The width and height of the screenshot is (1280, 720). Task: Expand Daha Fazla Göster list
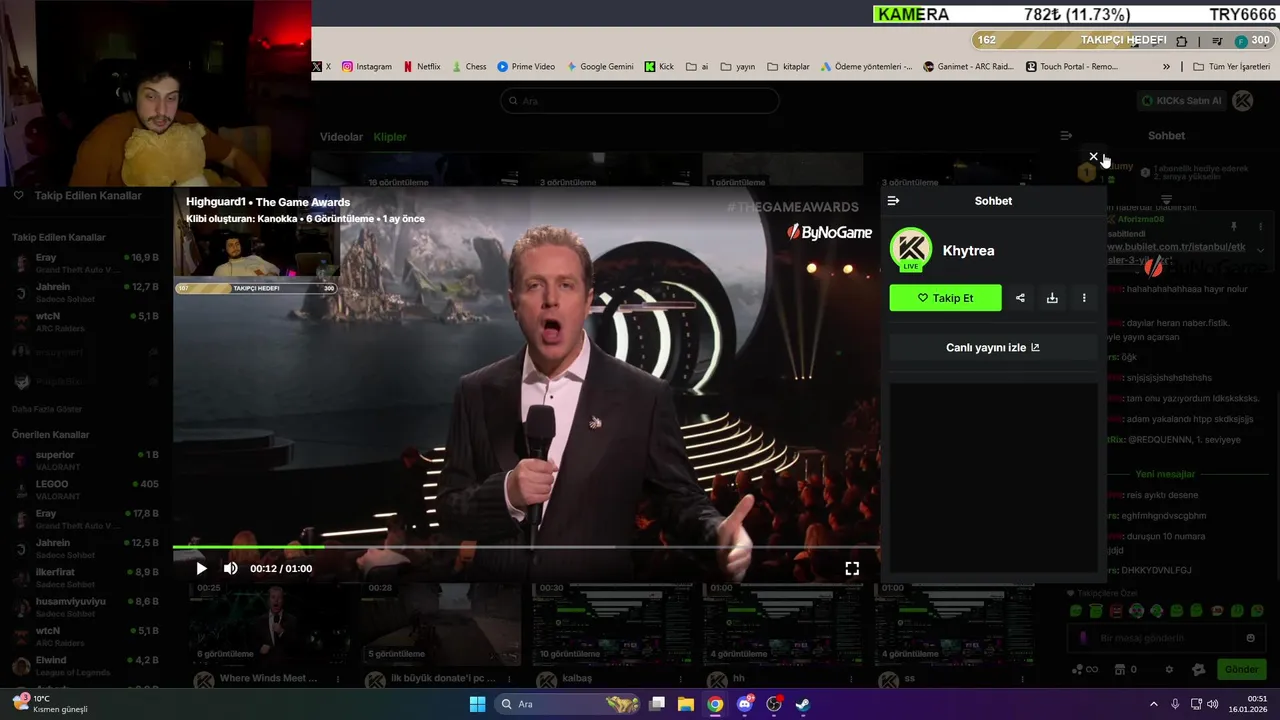[x=47, y=409]
